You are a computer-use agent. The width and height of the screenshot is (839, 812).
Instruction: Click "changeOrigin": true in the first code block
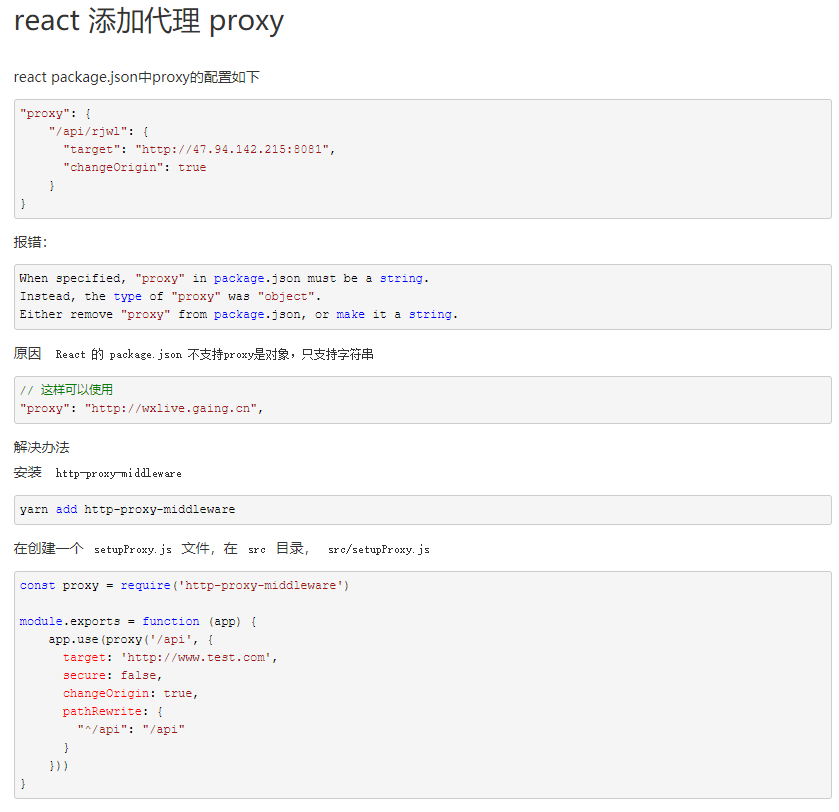click(x=134, y=167)
